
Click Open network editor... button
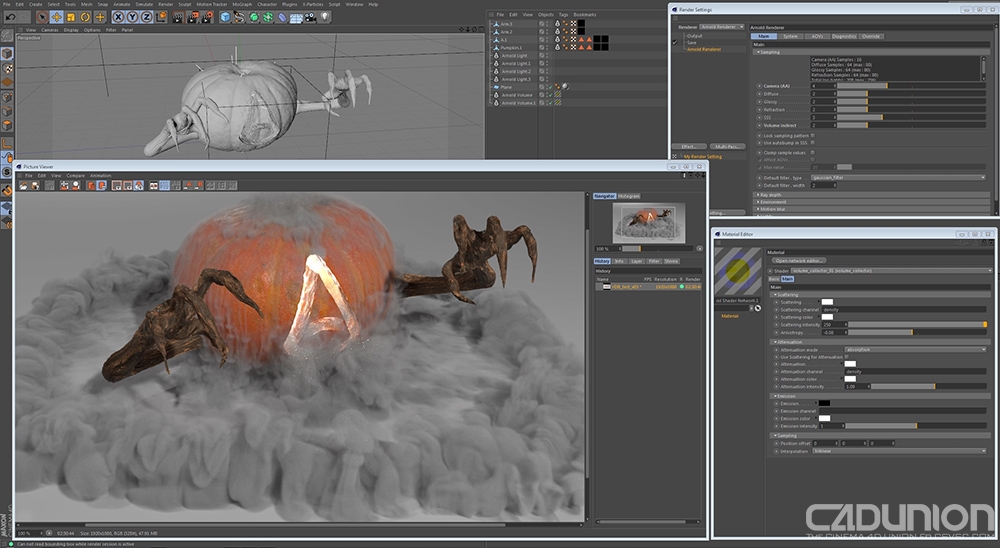click(799, 261)
